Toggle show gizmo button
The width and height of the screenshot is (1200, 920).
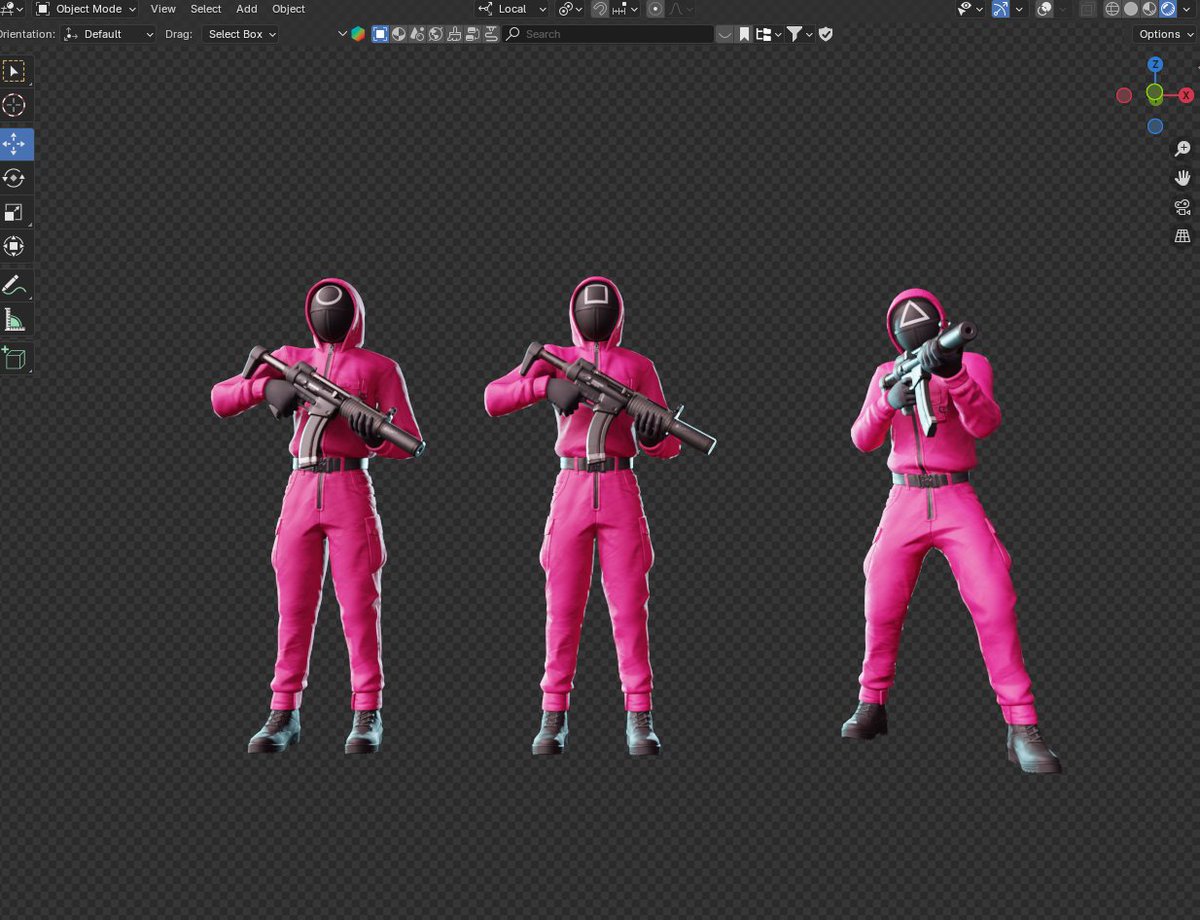click(1001, 9)
